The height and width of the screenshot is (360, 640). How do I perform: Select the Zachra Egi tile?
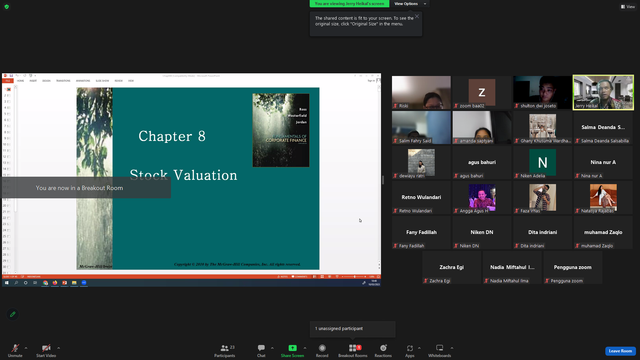pyautogui.click(x=451, y=268)
